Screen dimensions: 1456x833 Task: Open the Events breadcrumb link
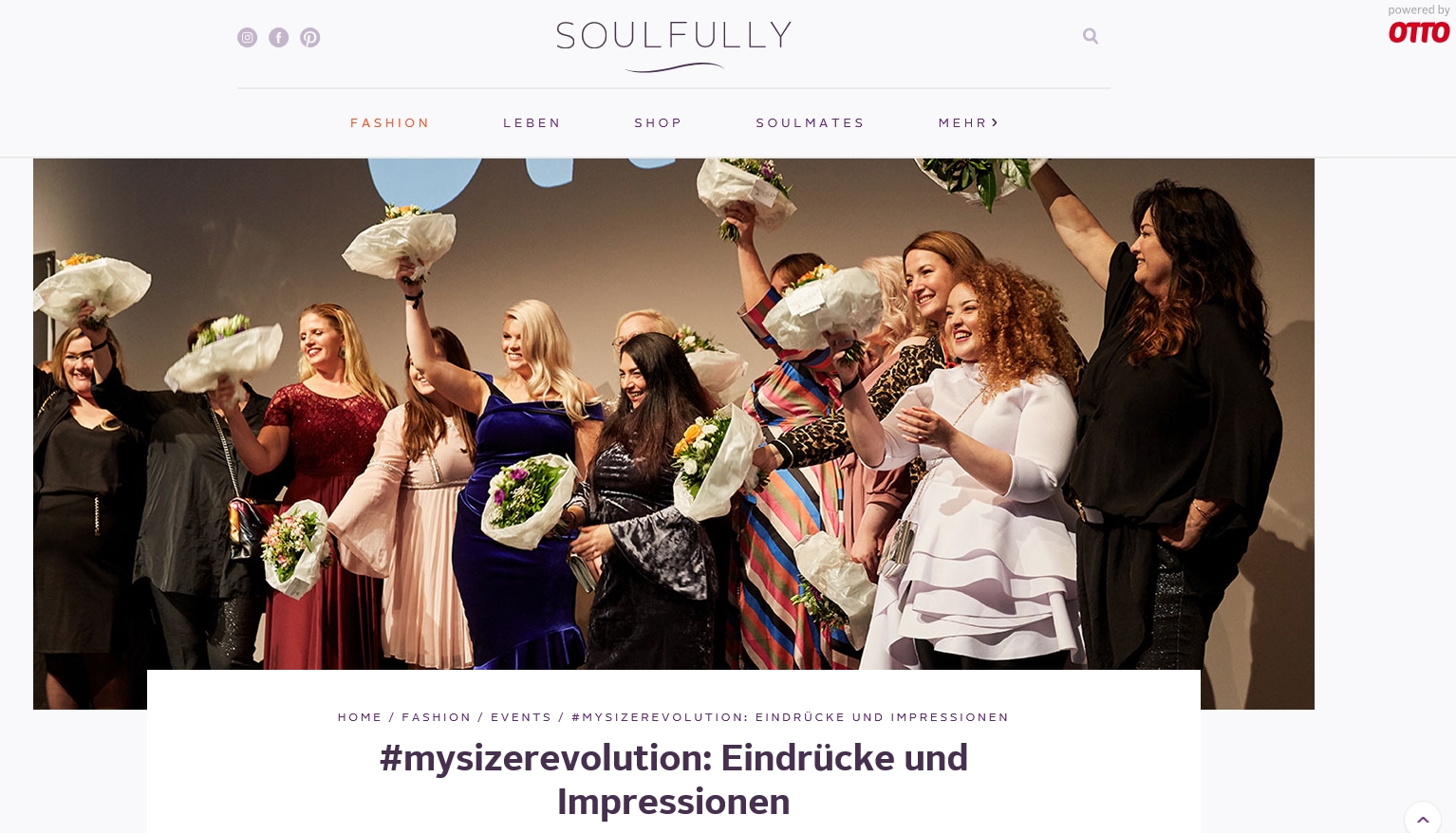pos(521,717)
